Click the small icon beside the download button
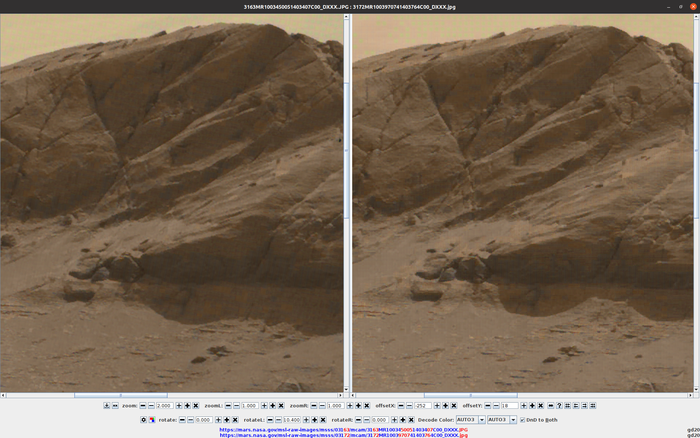Viewport: 700px width, 438px height. [115, 405]
